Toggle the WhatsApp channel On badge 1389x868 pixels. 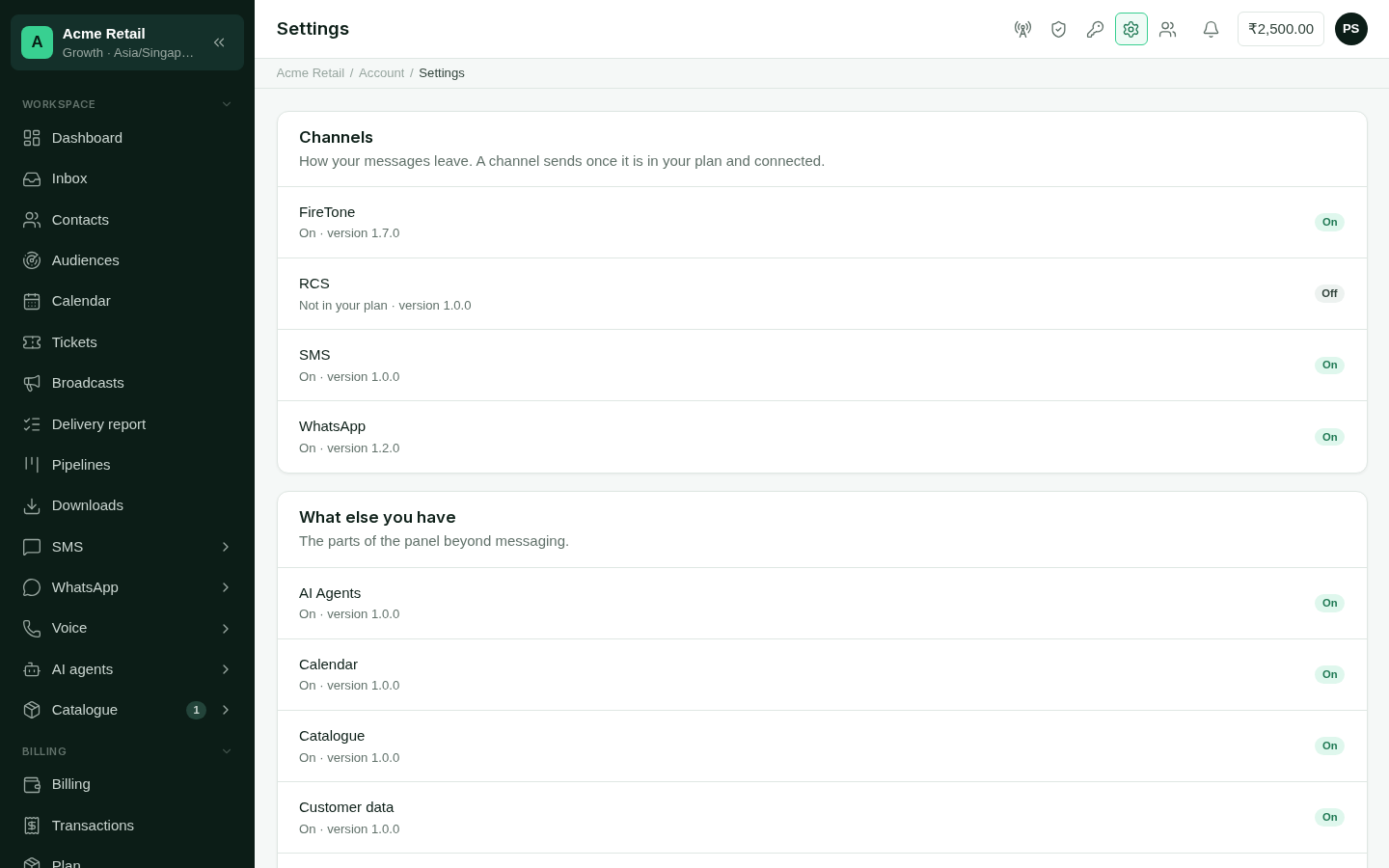coord(1329,437)
